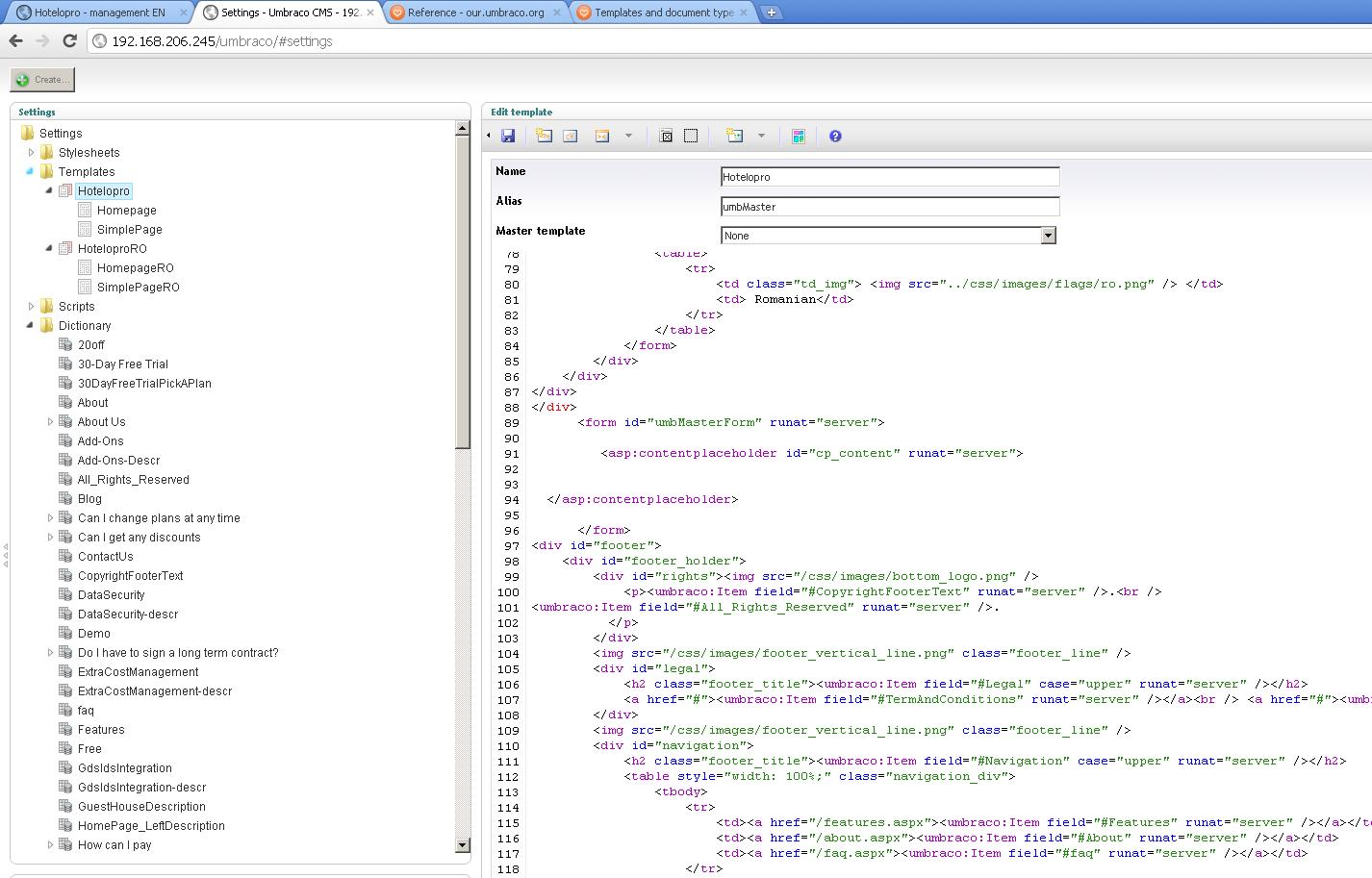Screen dimensions: 1372x878
Task: Click the panel collapse handle on left edge
Action: pyautogui.click(x=5, y=556)
